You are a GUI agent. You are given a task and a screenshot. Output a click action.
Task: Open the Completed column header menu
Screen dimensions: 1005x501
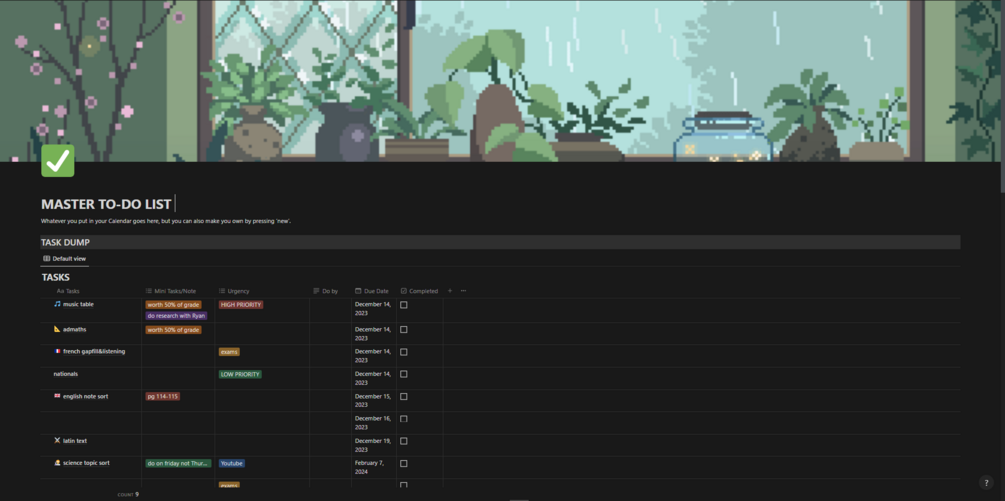419,291
